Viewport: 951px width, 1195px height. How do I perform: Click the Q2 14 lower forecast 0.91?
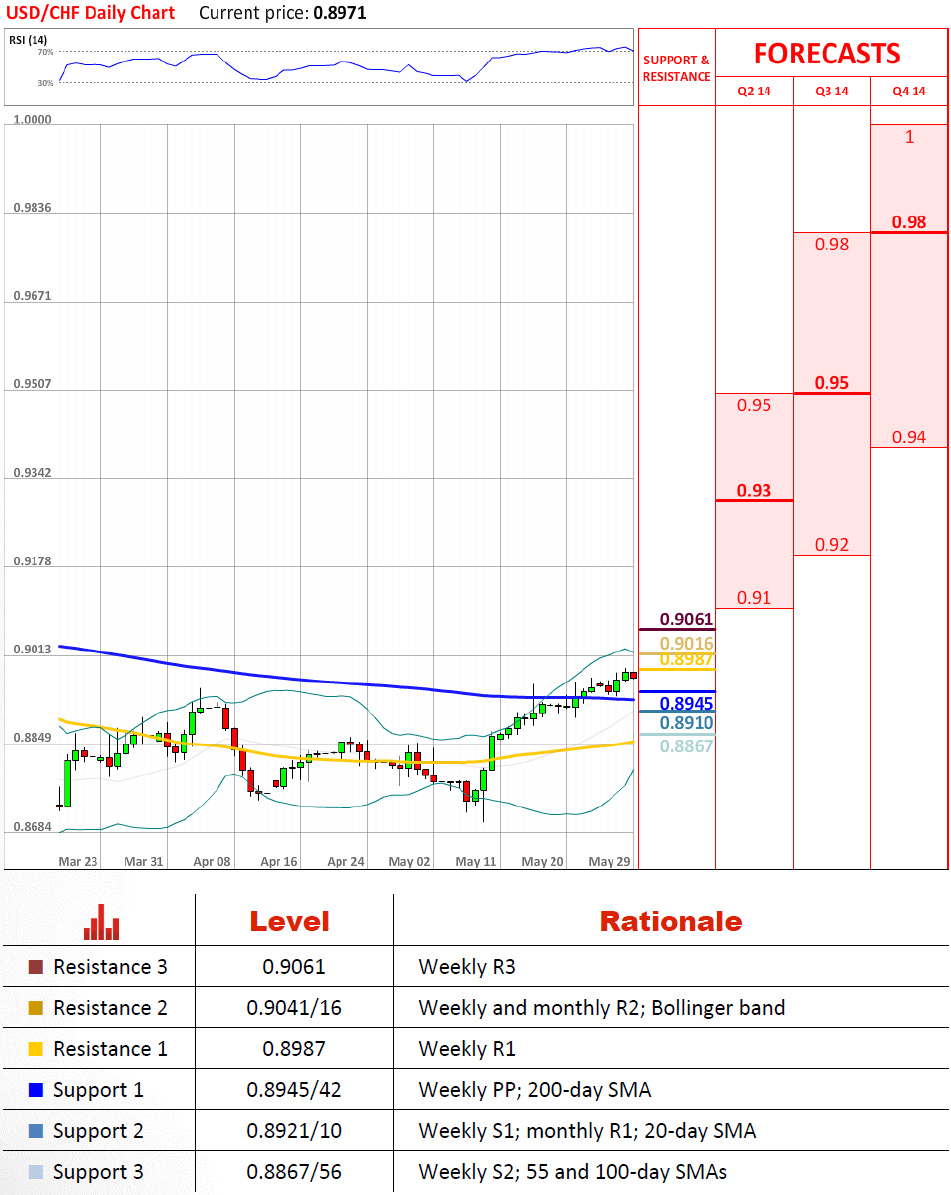click(754, 598)
